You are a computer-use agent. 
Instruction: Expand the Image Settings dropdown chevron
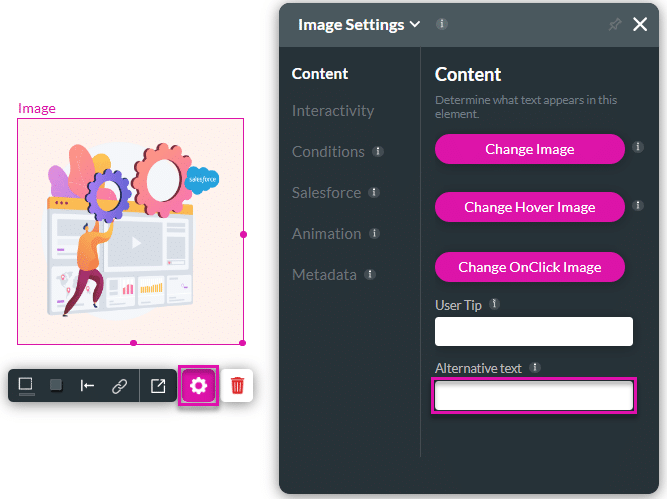click(x=415, y=24)
